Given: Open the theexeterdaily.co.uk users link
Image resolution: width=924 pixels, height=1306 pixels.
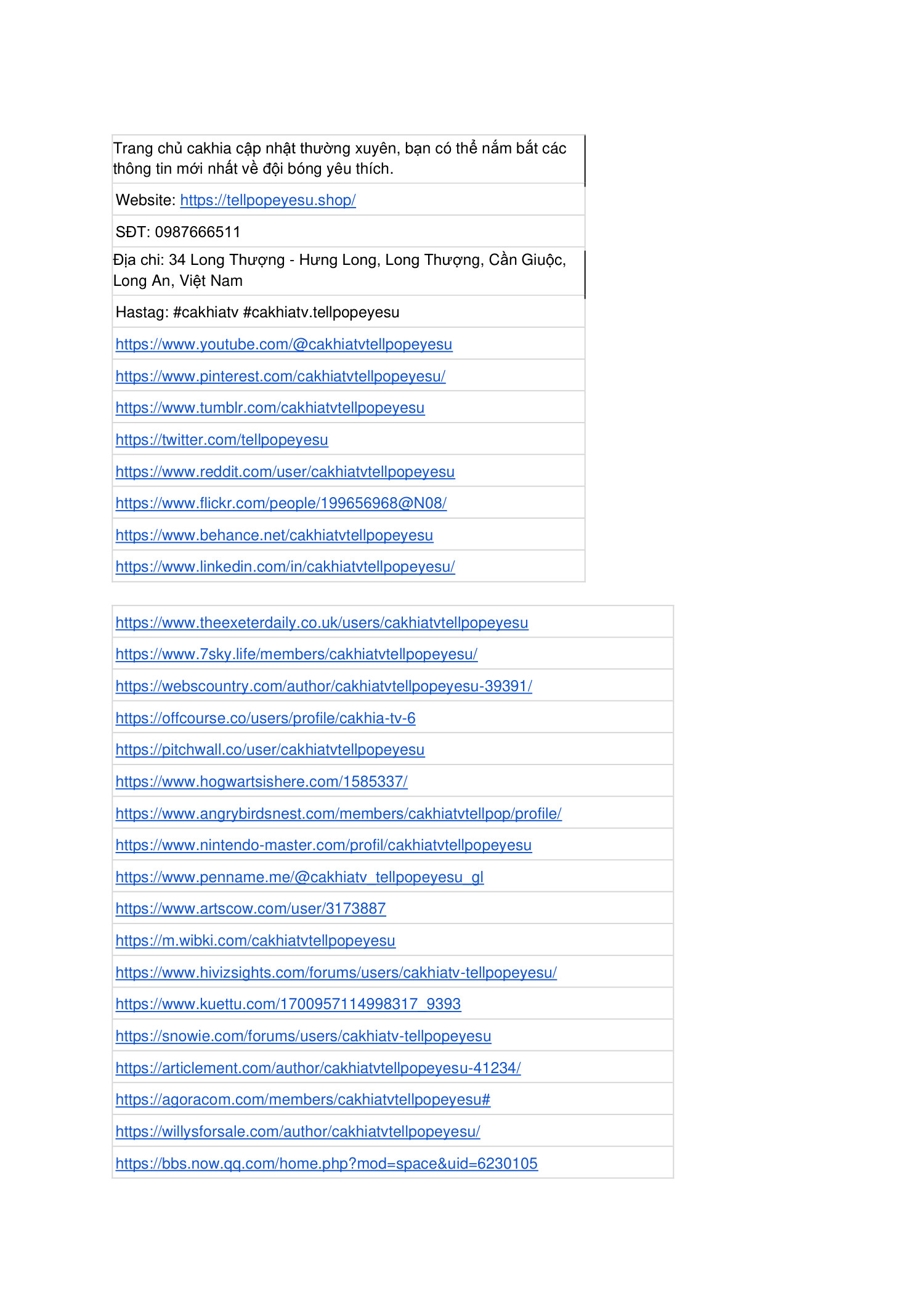Looking at the screenshot, I should pyautogui.click(x=322, y=623).
